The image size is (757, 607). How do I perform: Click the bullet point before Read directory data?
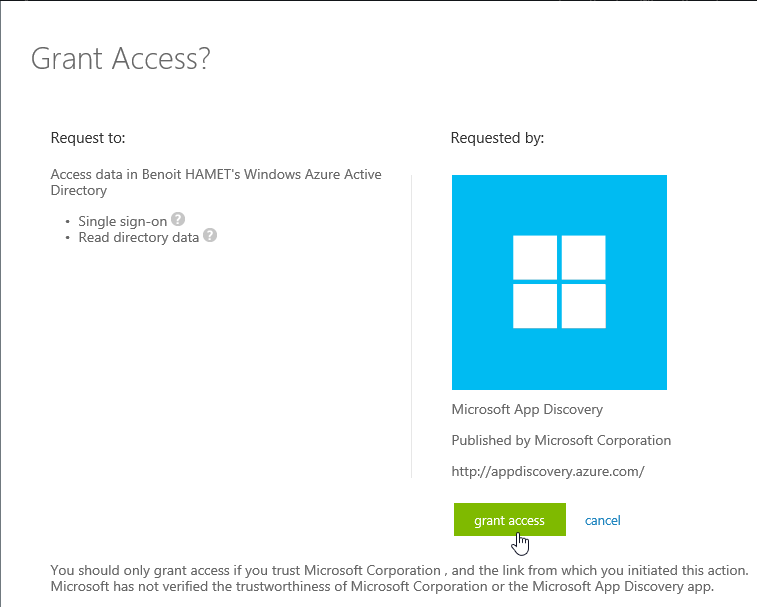(x=68, y=238)
